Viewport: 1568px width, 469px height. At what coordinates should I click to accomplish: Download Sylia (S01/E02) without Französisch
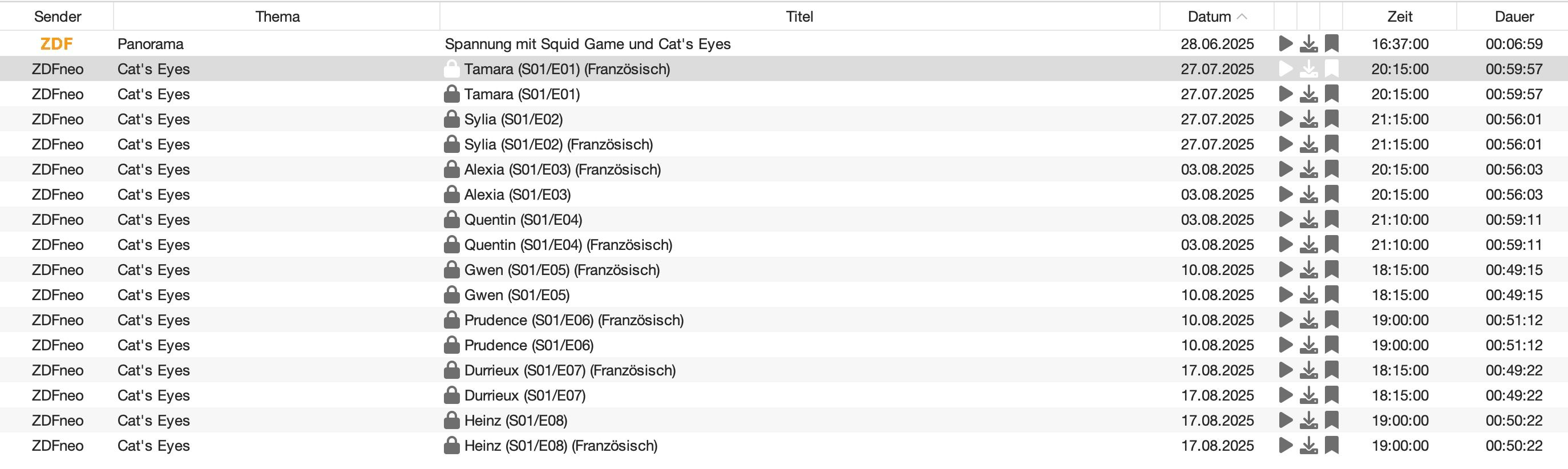pos(1308,119)
